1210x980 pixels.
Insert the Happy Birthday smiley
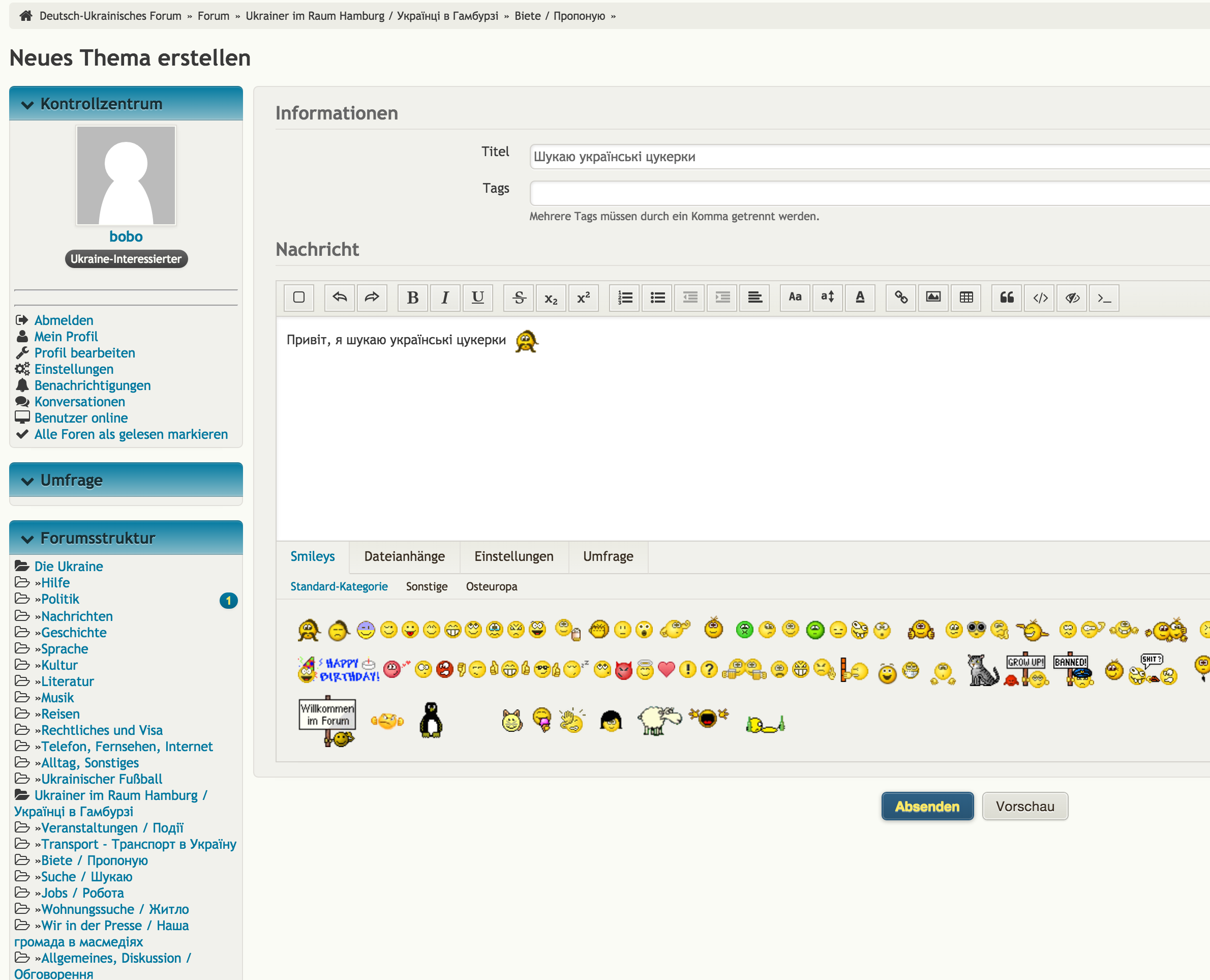[339, 669]
